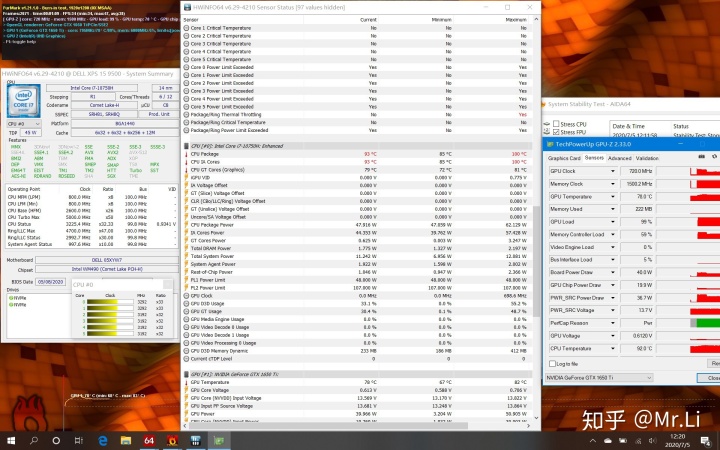Screen dimensions: 720x450
Task: Switch to Graphics Card tab in GPU-Z
Action: [x=564, y=158]
